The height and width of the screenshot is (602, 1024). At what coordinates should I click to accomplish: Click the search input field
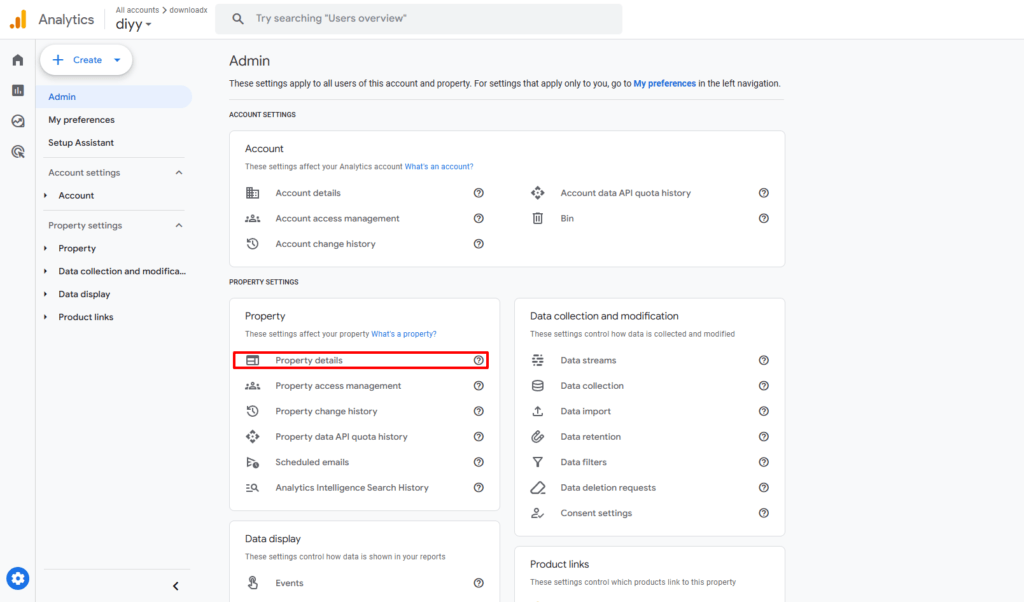click(419, 19)
